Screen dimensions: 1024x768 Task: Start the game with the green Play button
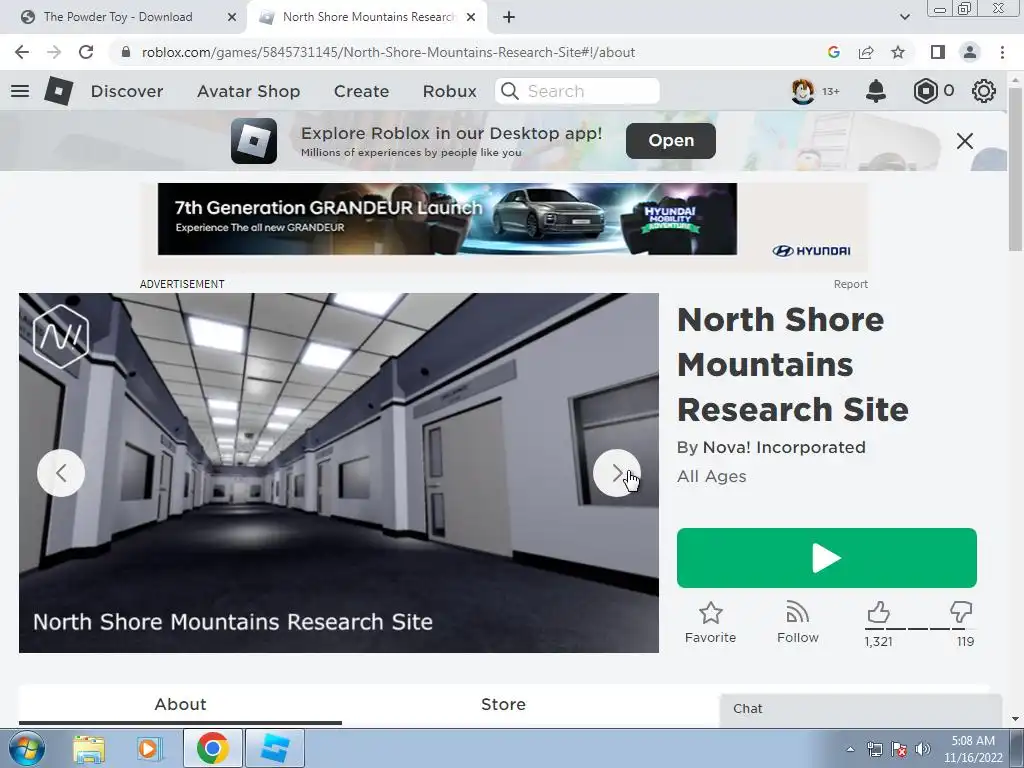pyautogui.click(x=827, y=558)
